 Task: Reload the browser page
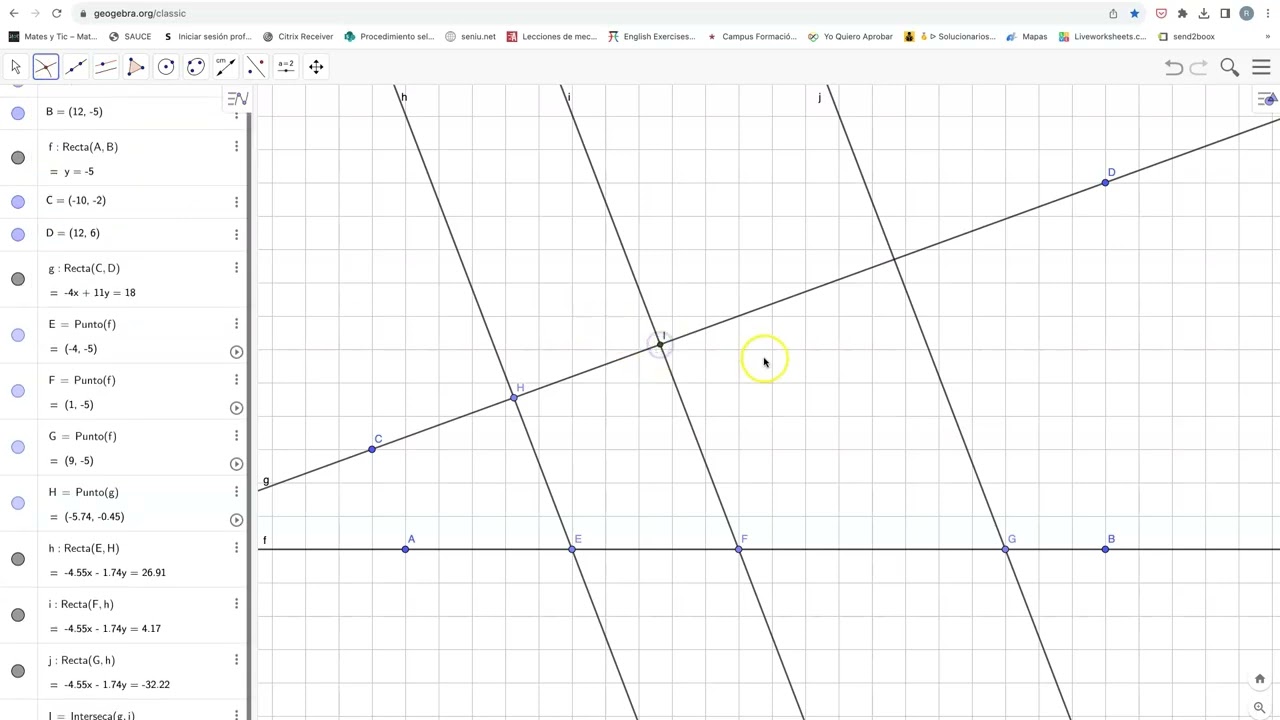tap(57, 13)
